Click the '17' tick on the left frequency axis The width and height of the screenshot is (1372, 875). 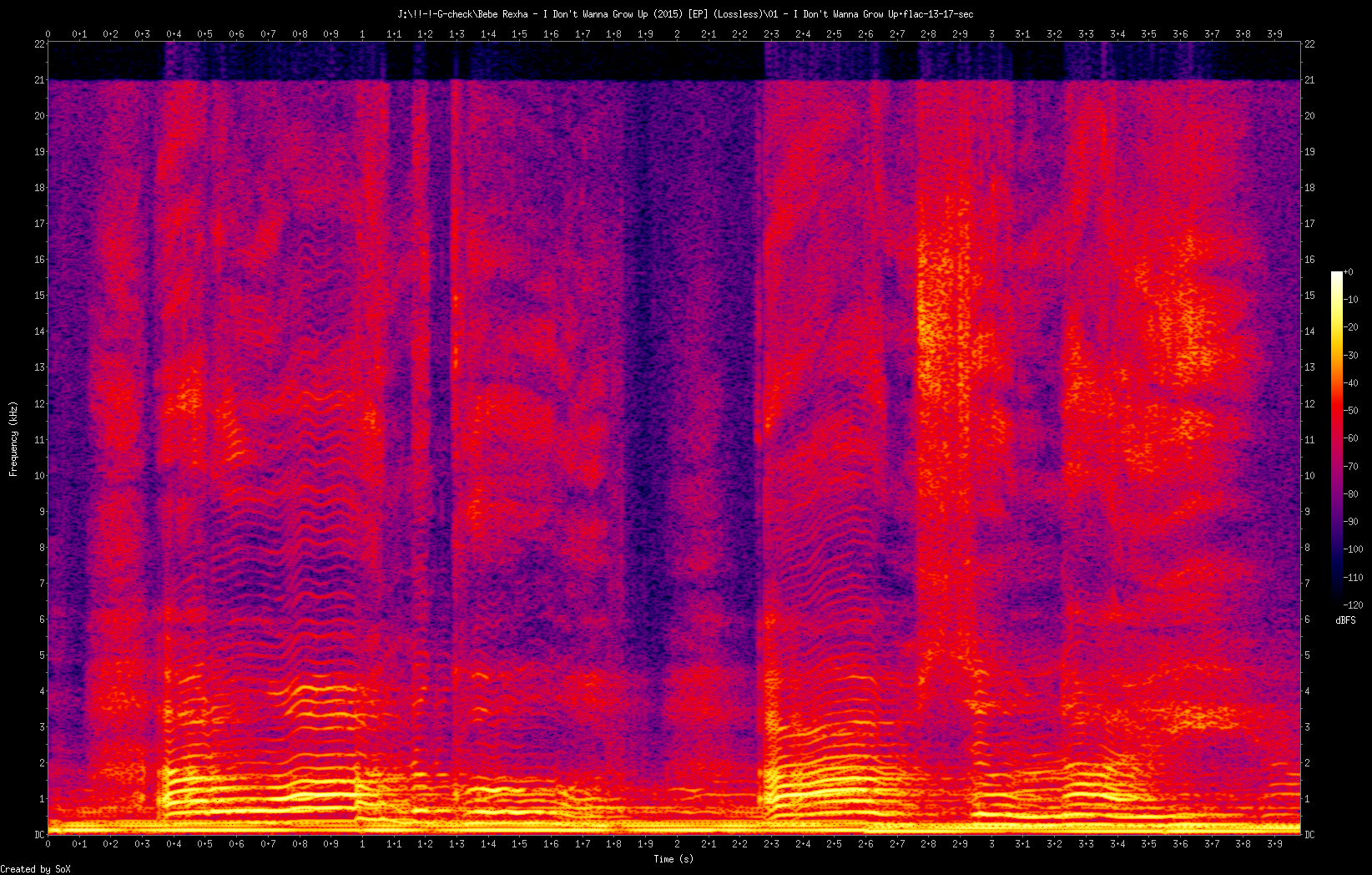[x=39, y=224]
